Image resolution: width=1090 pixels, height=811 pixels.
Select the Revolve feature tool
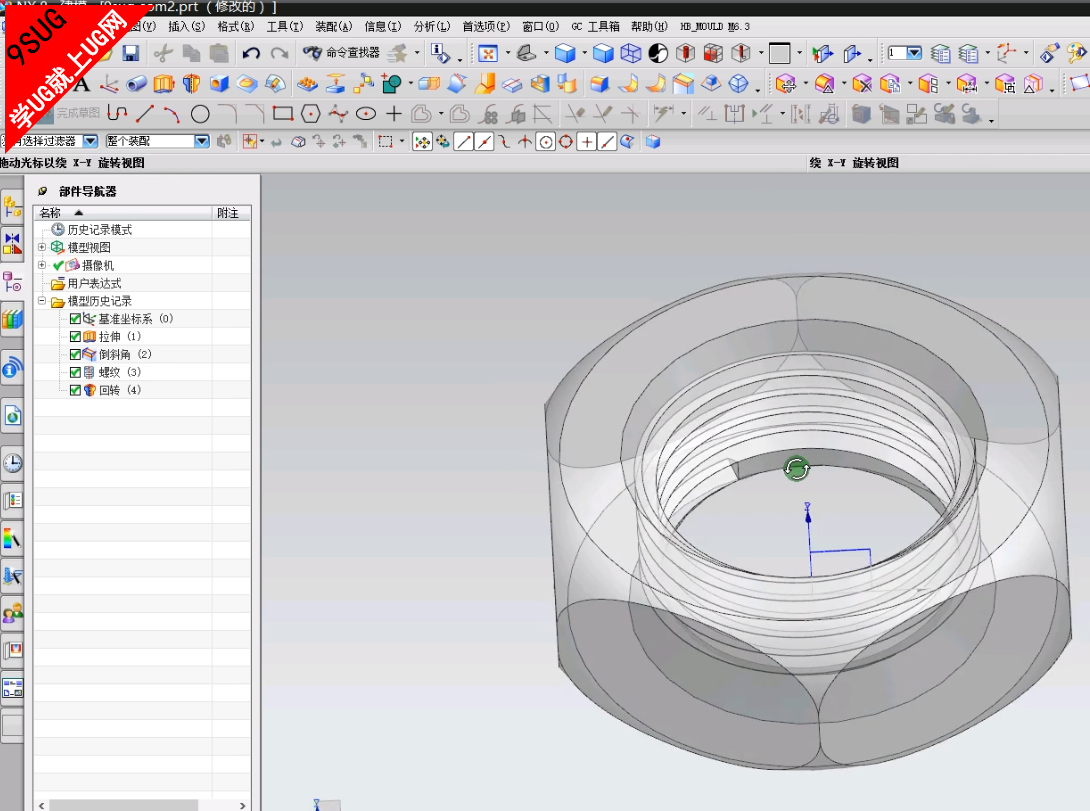[191, 84]
